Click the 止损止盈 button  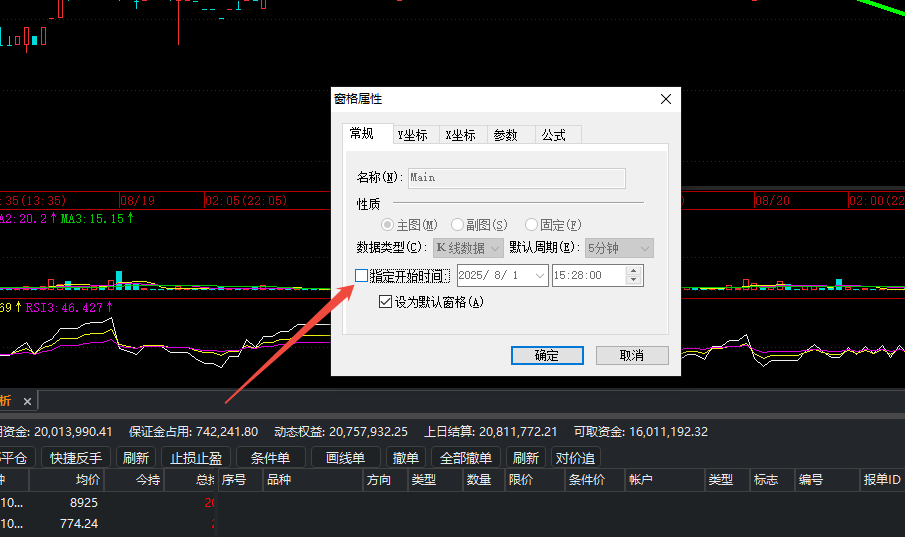click(x=196, y=458)
